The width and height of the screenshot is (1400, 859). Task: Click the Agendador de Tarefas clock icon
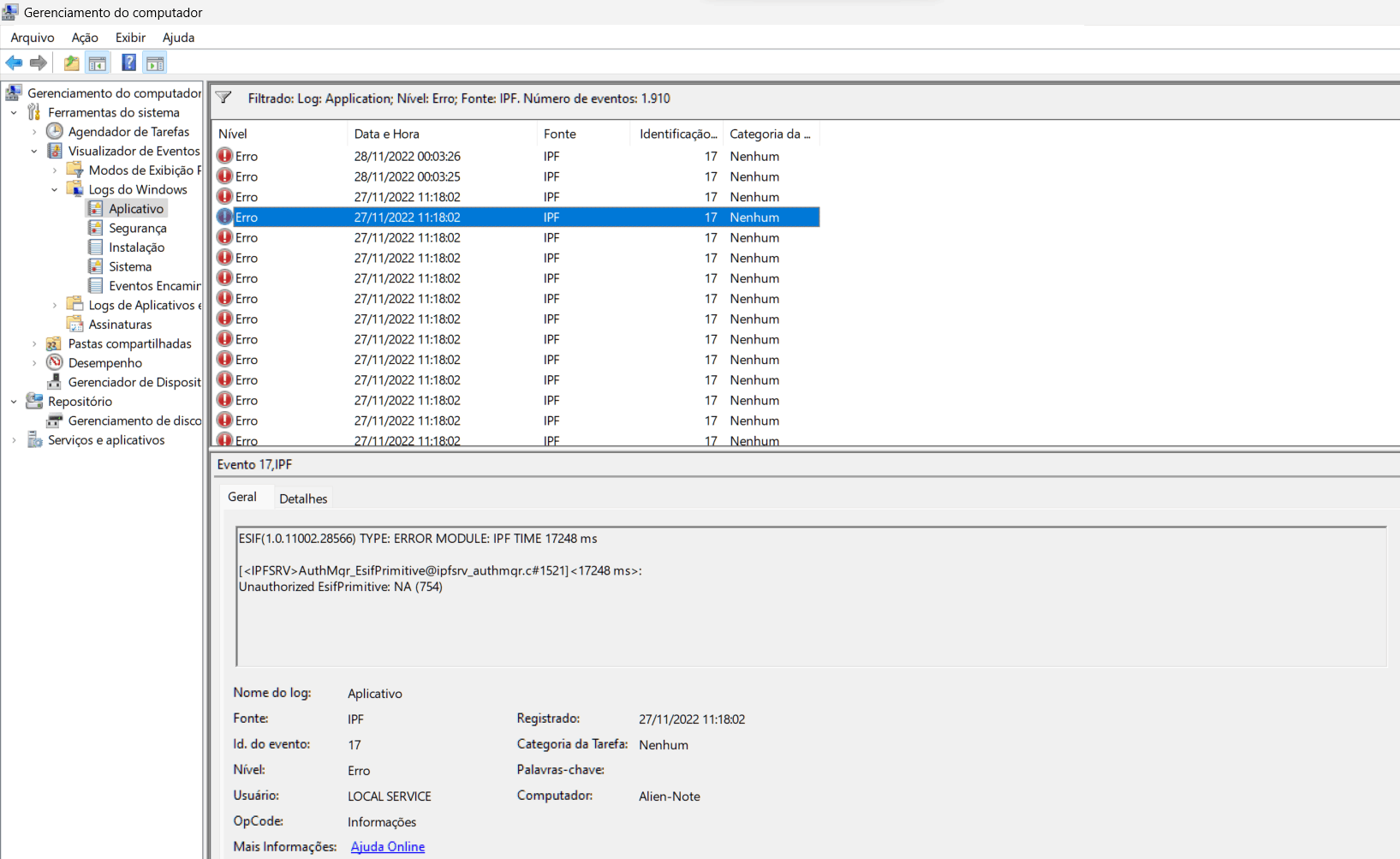(55, 131)
